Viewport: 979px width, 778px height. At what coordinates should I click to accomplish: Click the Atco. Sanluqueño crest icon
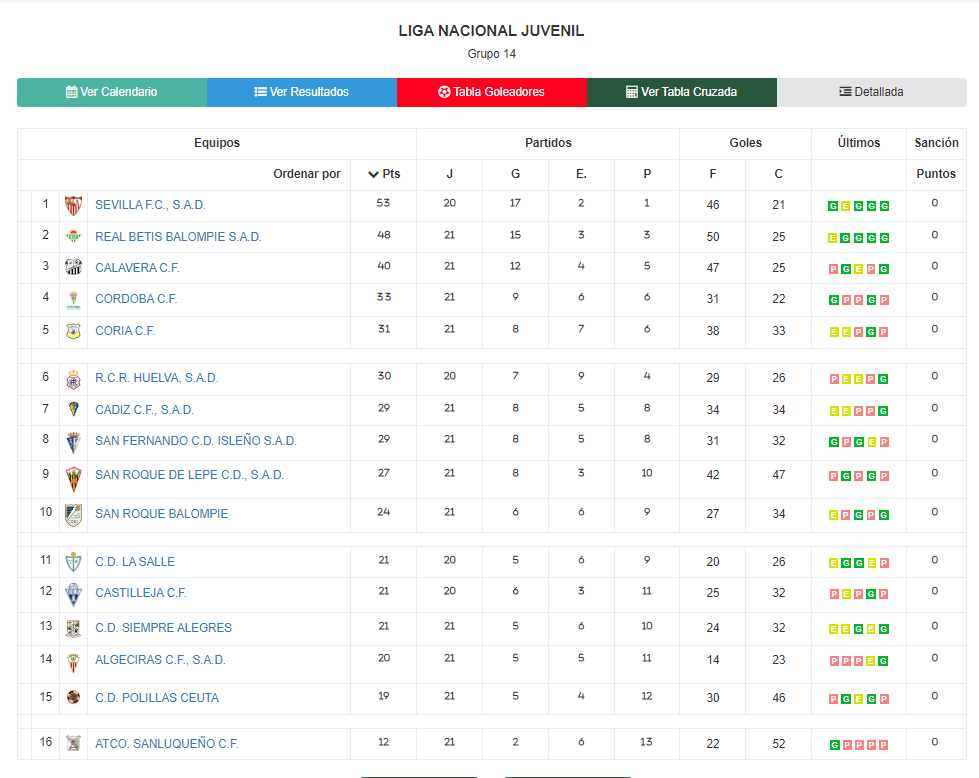pyautogui.click(x=74, y=743)
